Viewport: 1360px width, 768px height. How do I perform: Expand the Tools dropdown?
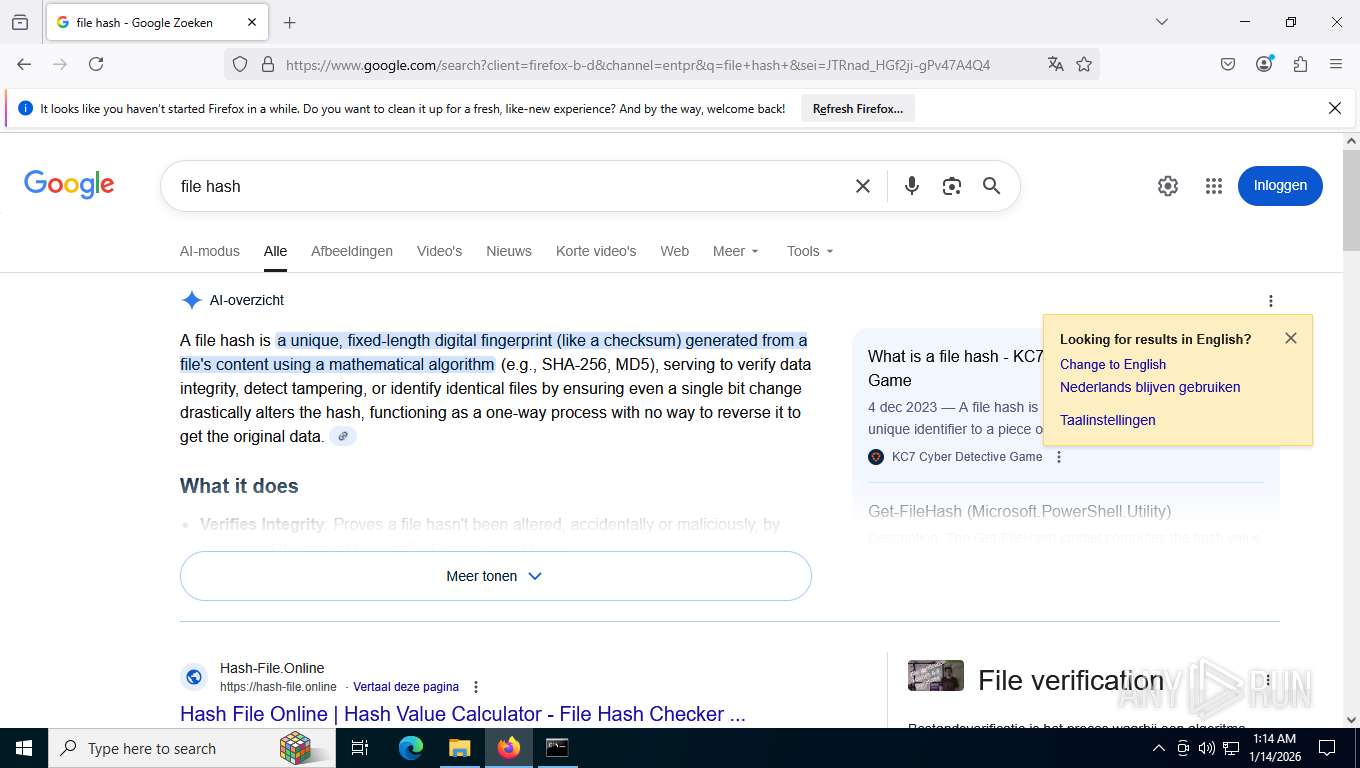(810, 251)
